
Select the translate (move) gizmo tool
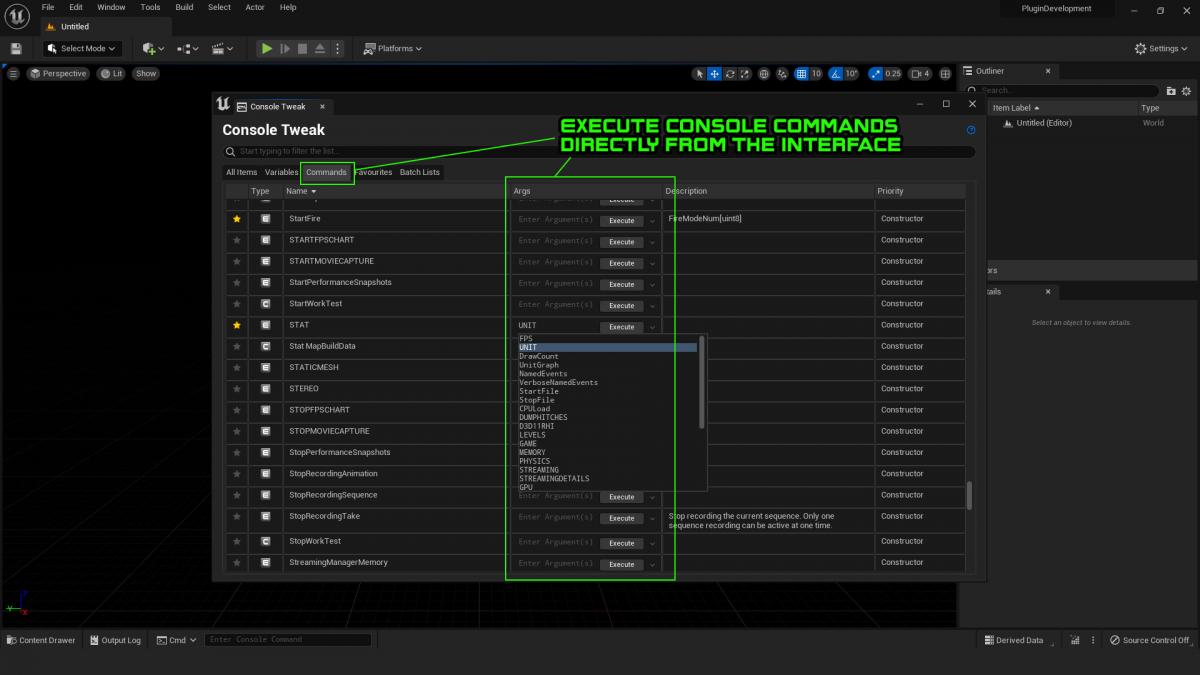tap(715, 74)
